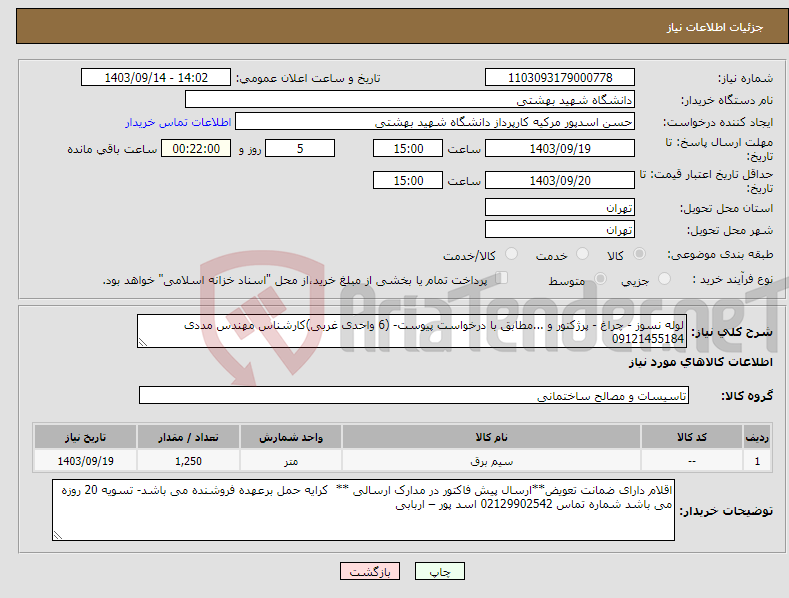Click the delivery city field تهران
This screenshot has height=598, width=789.
click(x=560, y=230)
